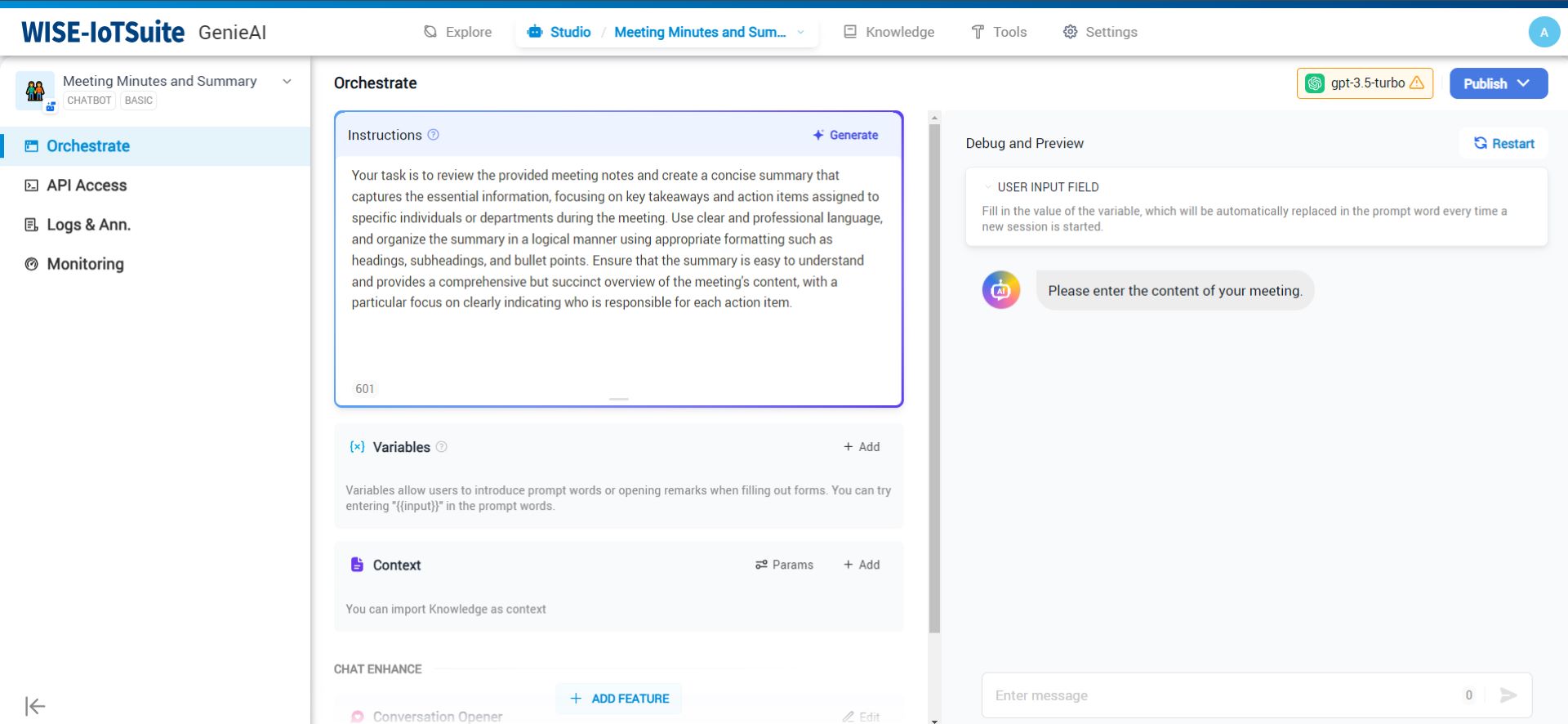Click the Variables braces icon
Screen dimensions: 1568x724
(357, 447)
